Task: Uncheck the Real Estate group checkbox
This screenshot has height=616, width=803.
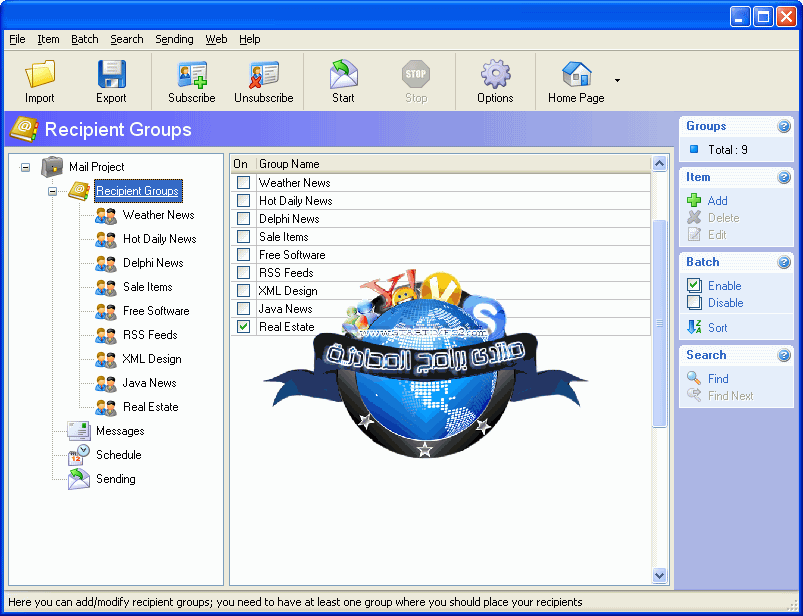Action: point(244,327)
